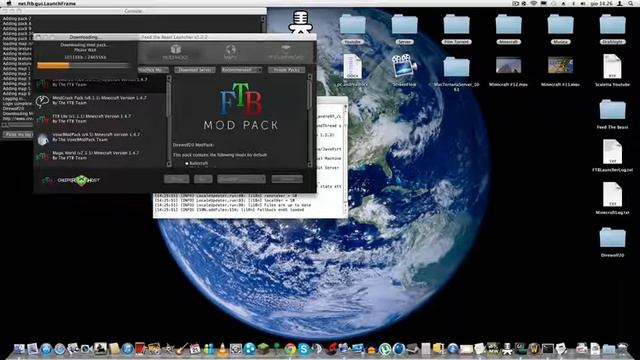Open the Recommended version dropdown
The image size is (640, 360).
(241, 70)
